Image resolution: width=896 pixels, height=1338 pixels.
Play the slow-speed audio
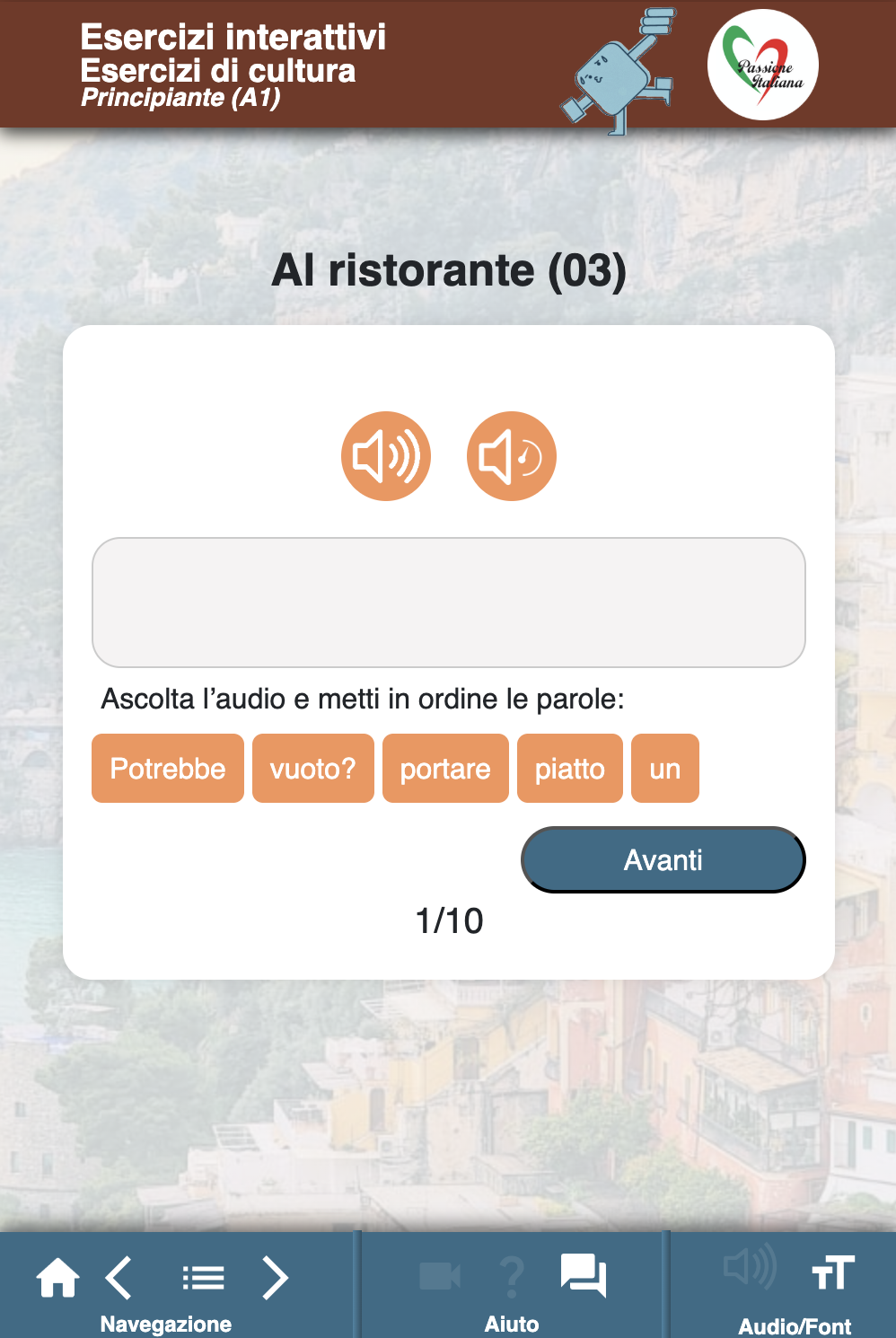512,456
